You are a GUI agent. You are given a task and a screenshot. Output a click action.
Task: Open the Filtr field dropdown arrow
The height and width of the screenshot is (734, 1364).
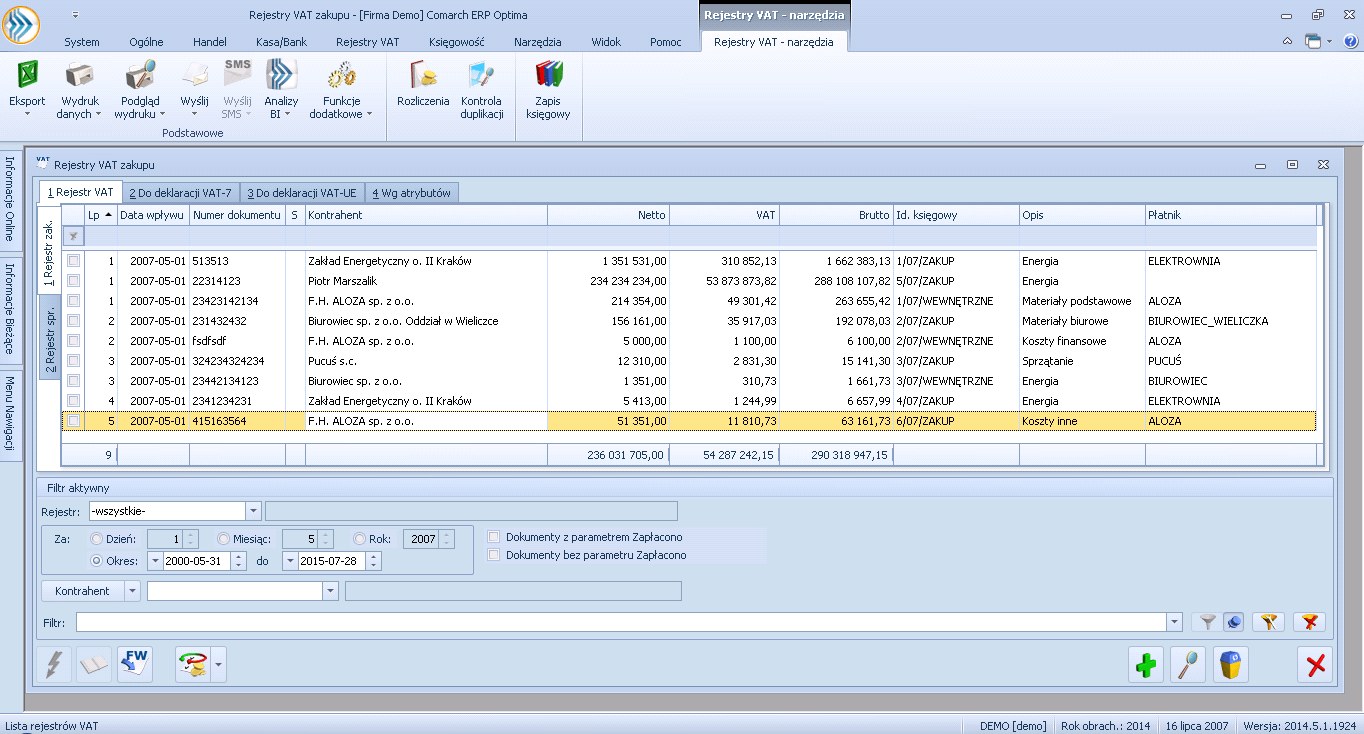[x=1174, y=622]
